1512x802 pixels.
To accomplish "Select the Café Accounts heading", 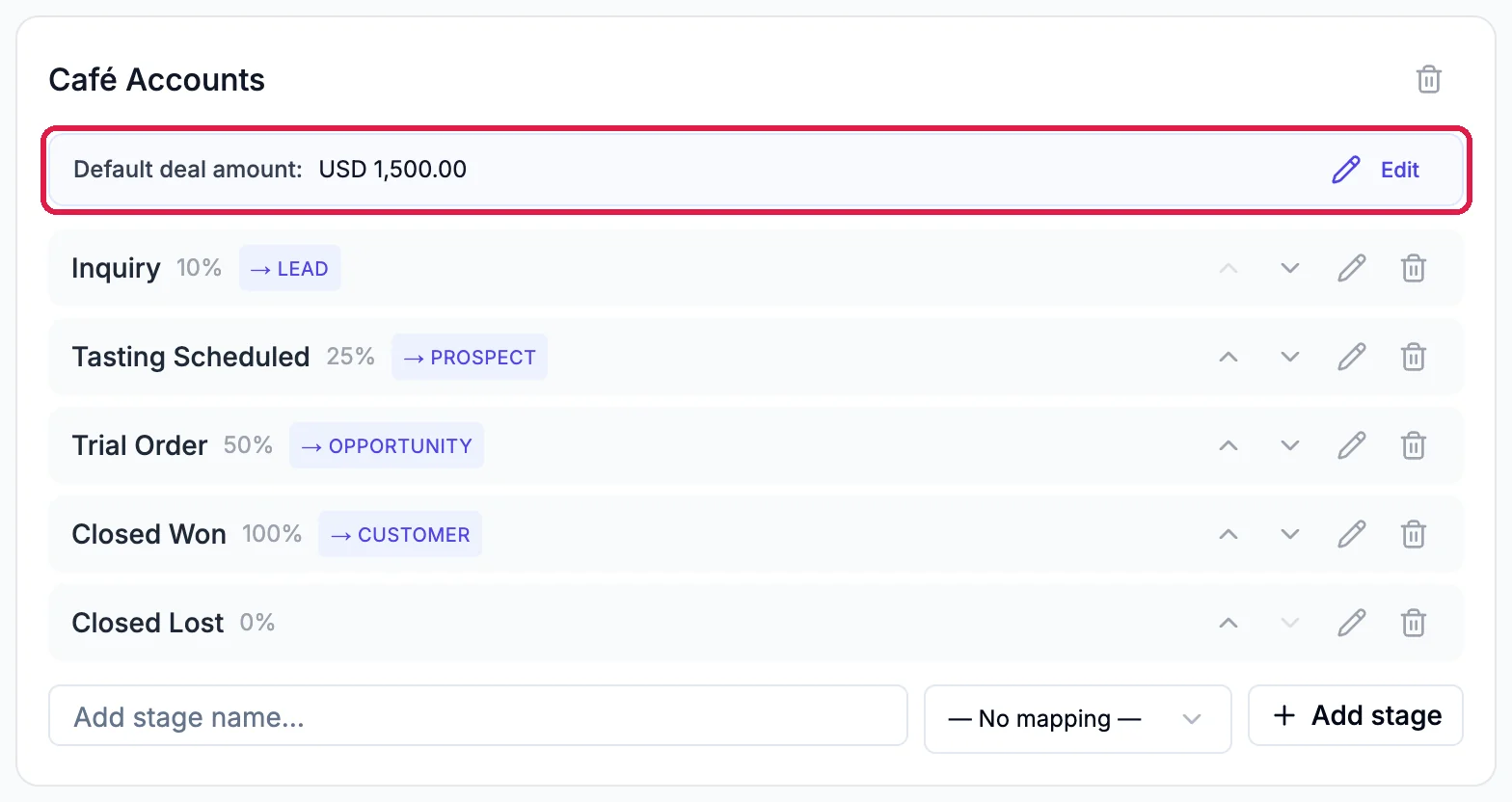I will click(157, 79).
